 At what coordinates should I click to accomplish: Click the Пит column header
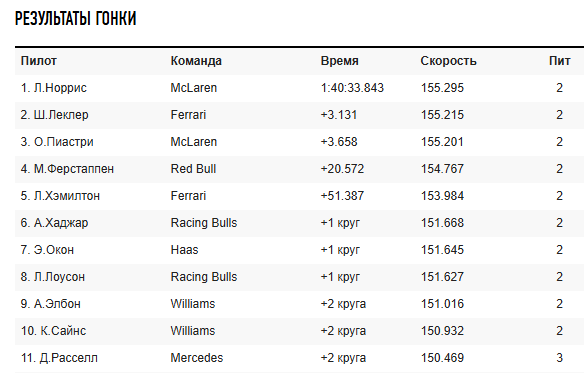pos(559,61)
